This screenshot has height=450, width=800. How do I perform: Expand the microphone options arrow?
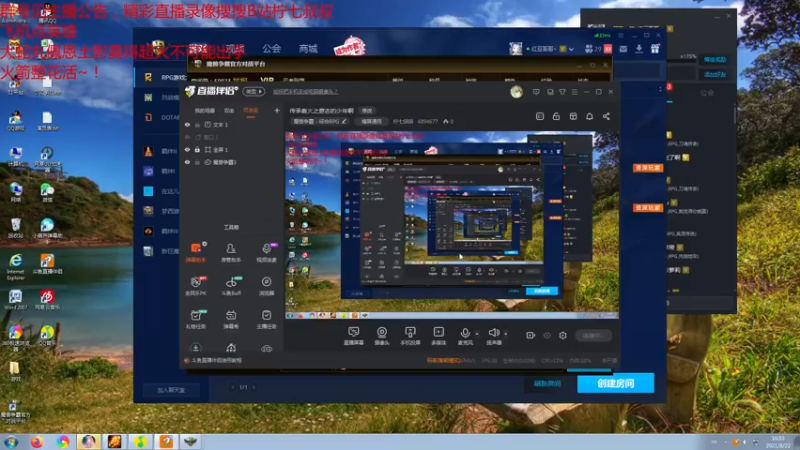point(478,334)
